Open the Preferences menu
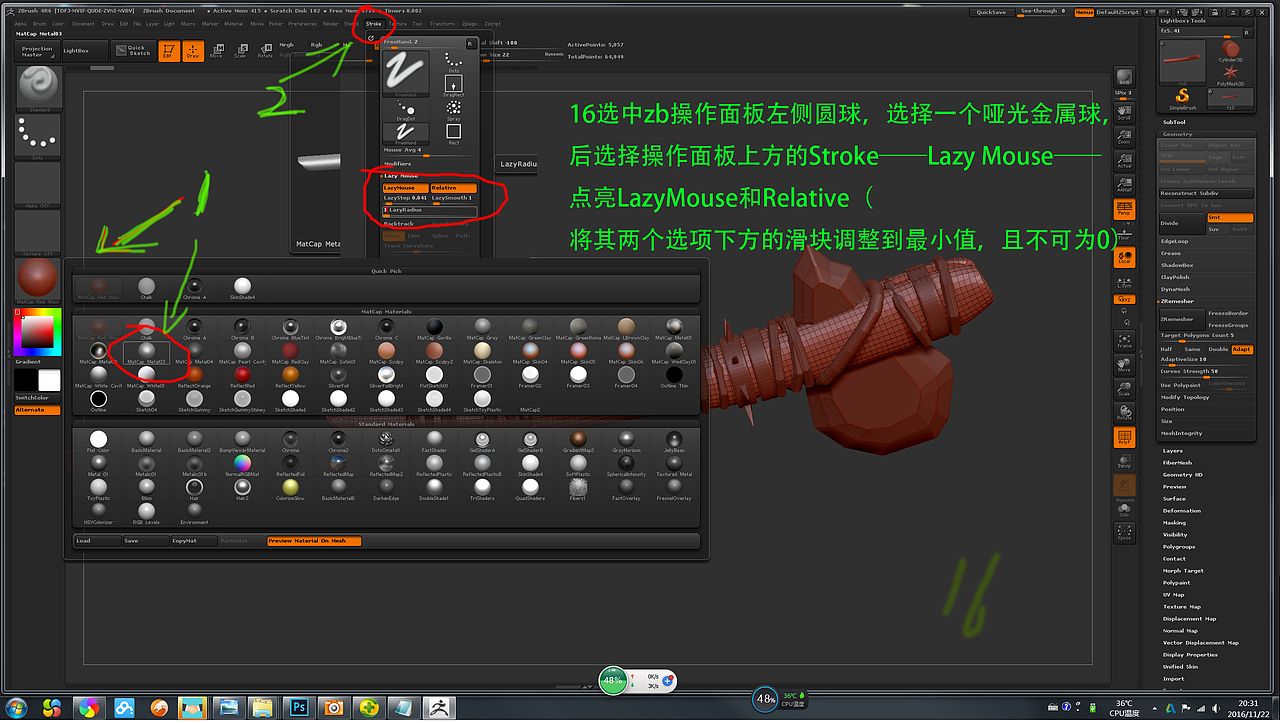This screenshot has height=723, width=1280. pos(303,23)
